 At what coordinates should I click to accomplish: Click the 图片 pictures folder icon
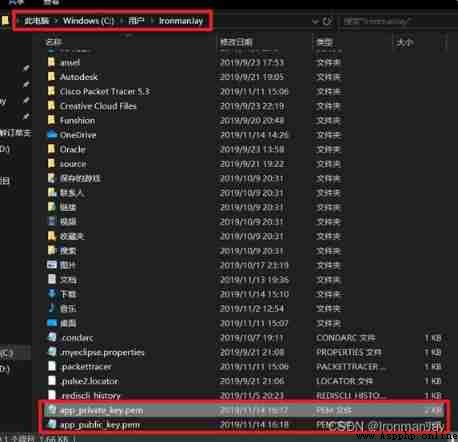(52, 265)
